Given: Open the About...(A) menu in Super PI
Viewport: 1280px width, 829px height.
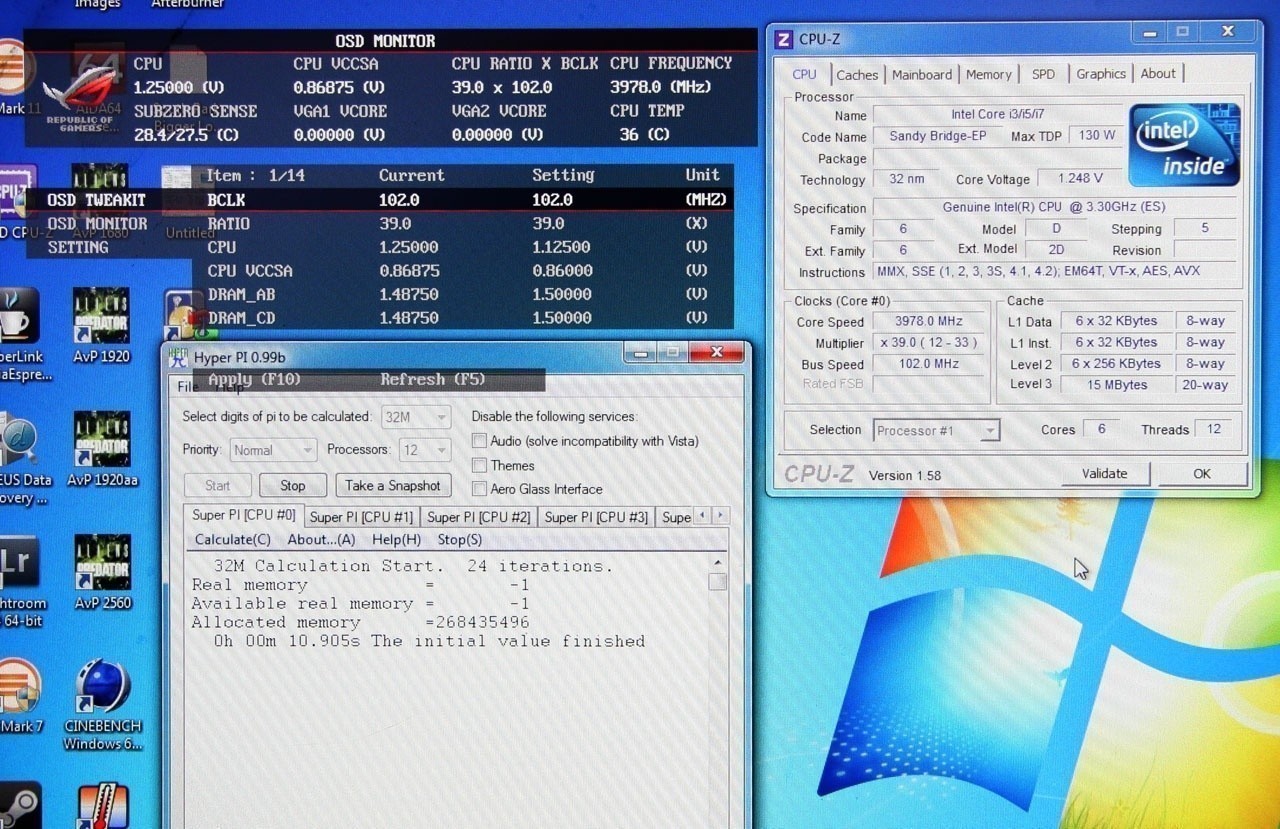Looking at the screenshot, I should (x=321, y=540).
